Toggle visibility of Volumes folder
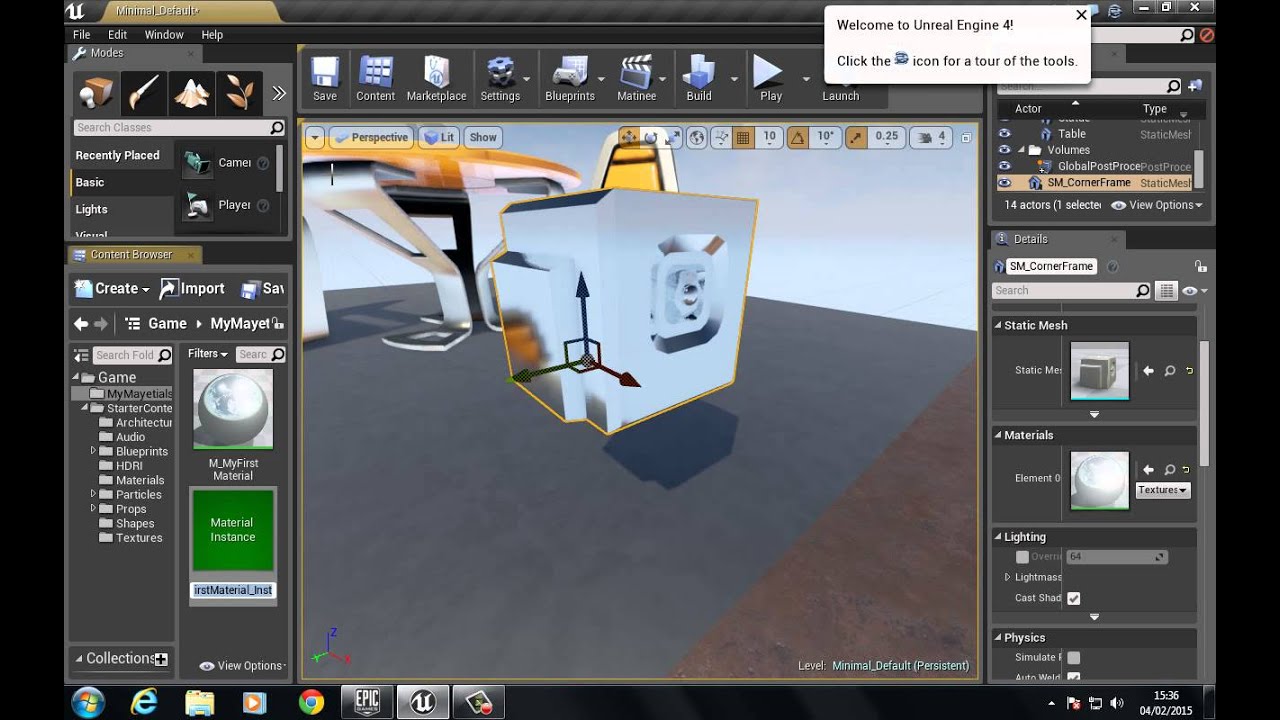 [1004, 150]
